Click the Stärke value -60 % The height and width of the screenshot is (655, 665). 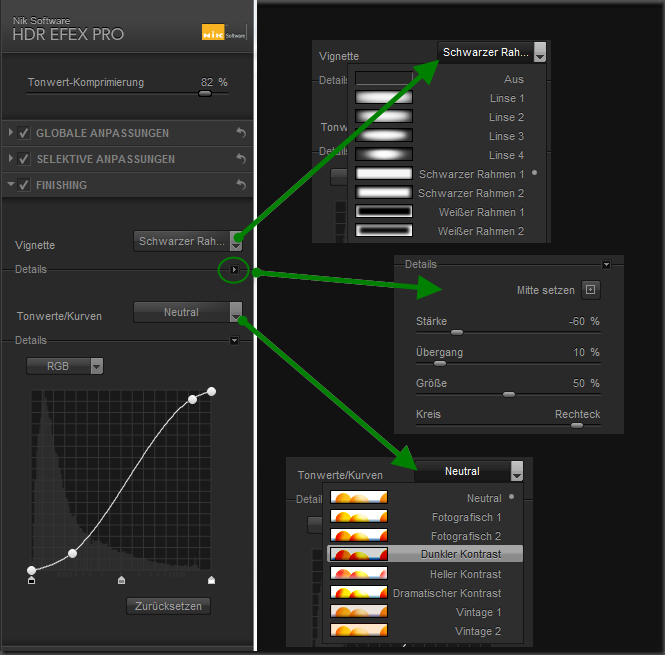point(584,321)
